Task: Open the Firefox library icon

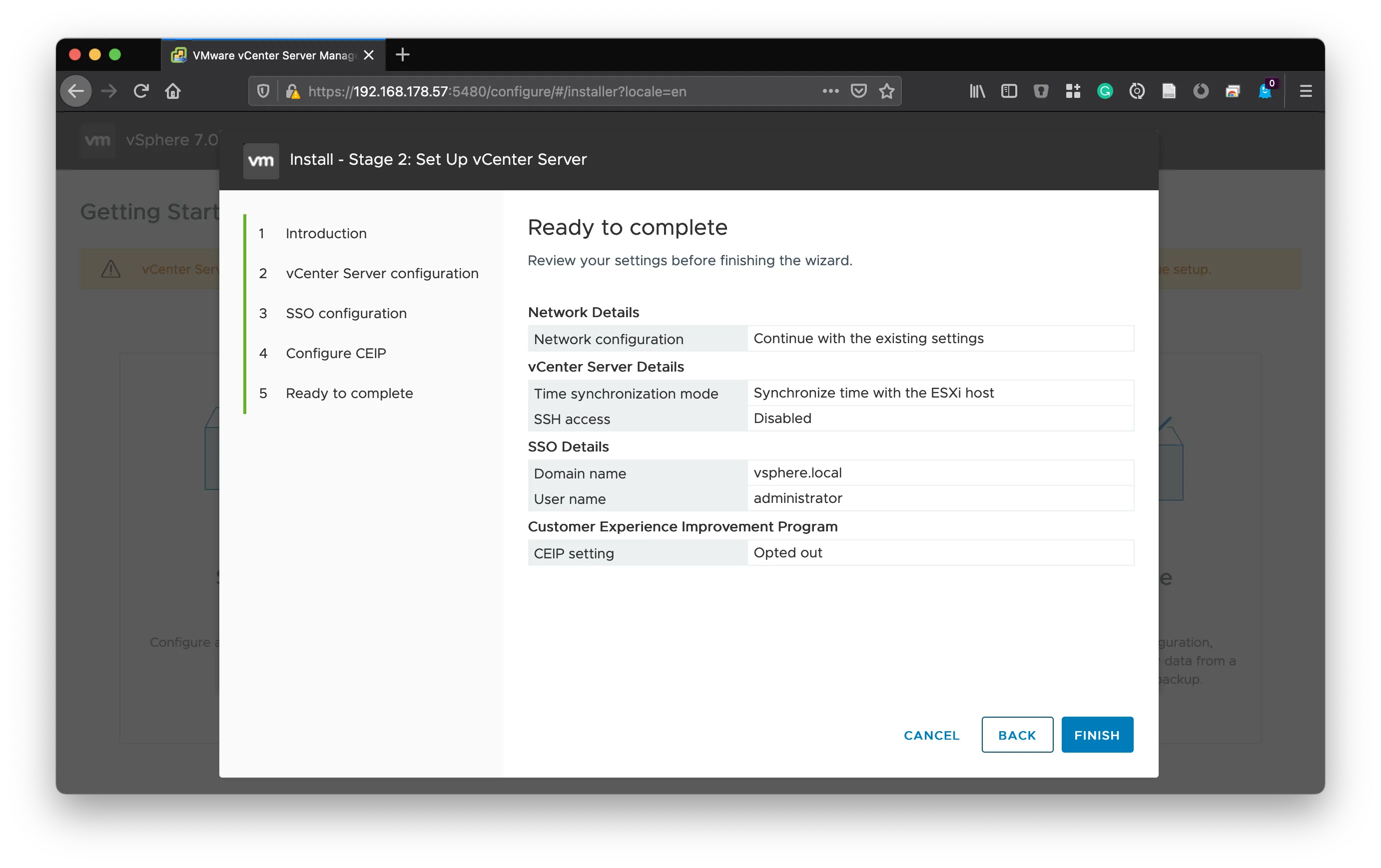Action: [977, 91]
